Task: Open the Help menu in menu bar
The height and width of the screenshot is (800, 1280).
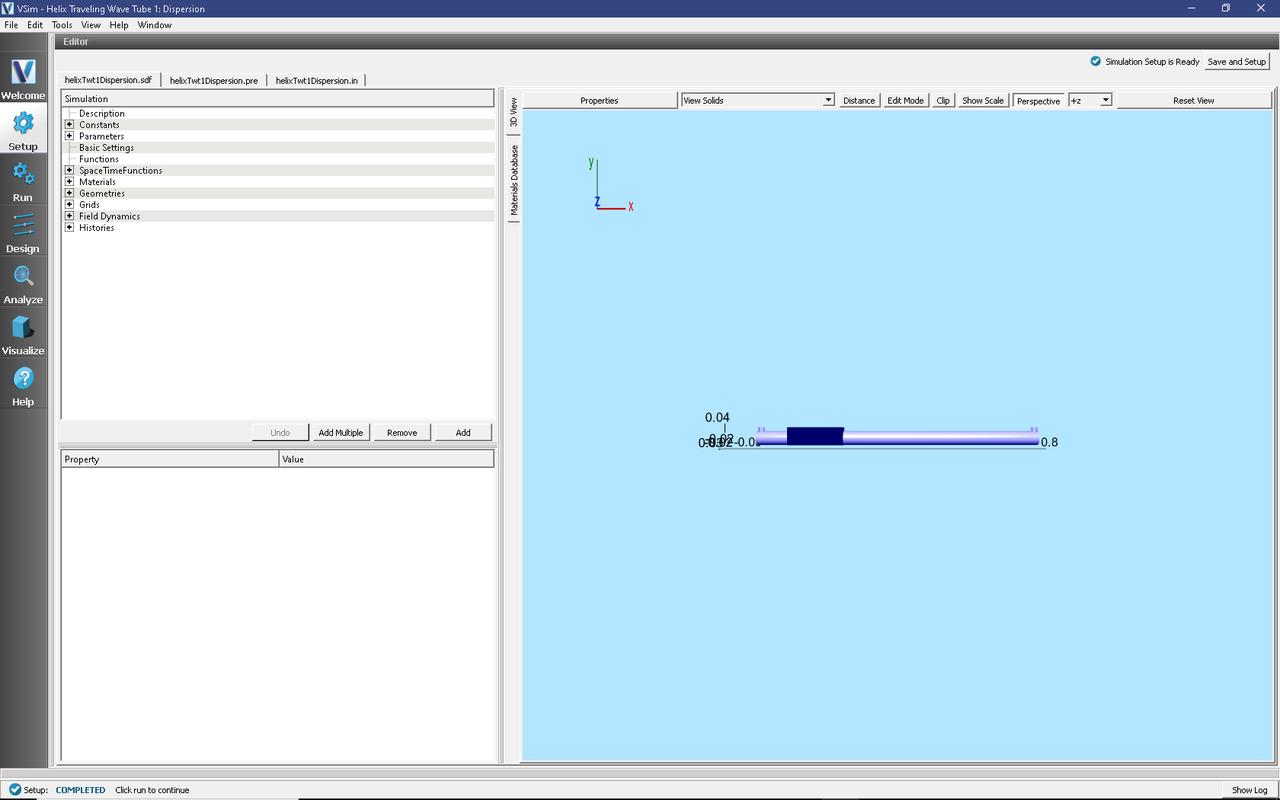Action: [119, 25]
